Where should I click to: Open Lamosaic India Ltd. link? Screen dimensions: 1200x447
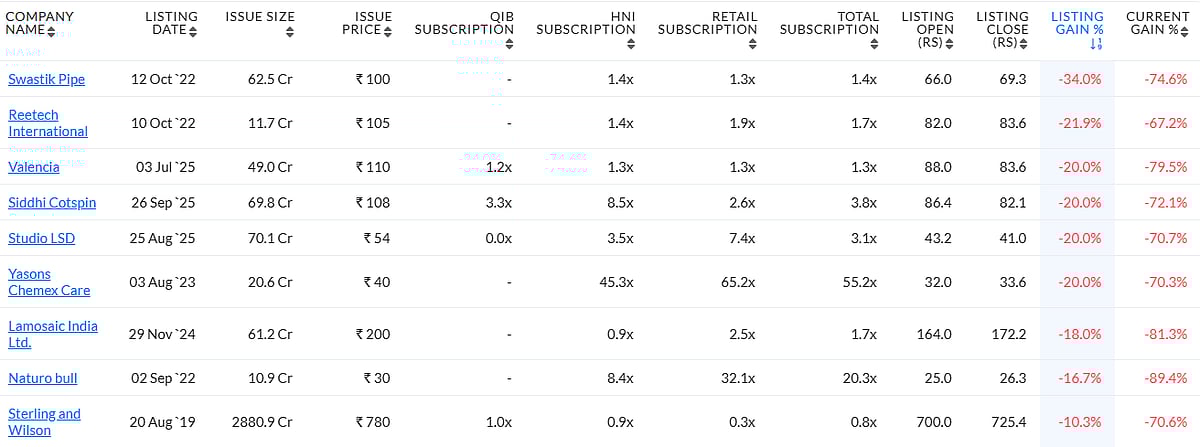53,334
